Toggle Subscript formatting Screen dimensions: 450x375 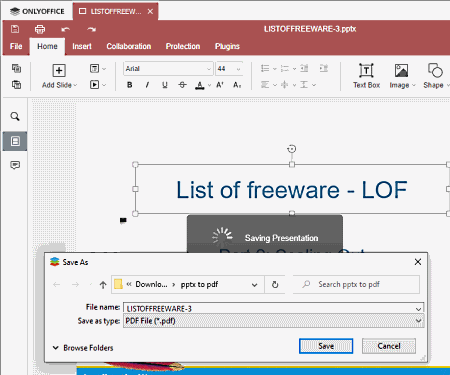[237, 85]
